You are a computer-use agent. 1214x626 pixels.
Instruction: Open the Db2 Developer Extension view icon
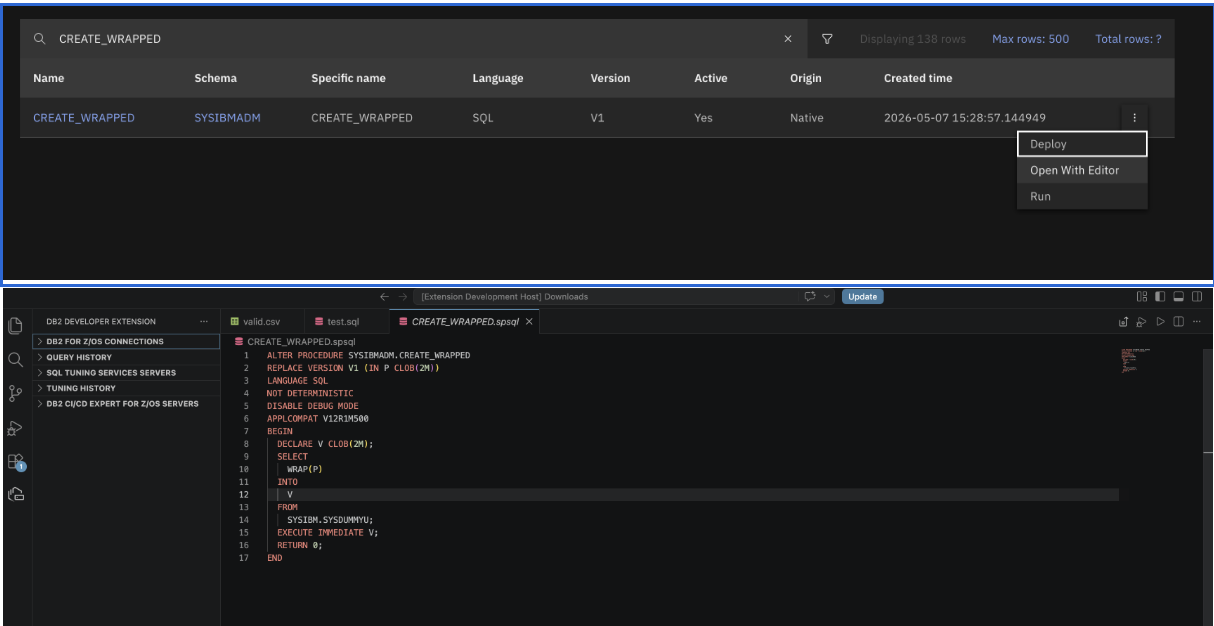[15, 494]
